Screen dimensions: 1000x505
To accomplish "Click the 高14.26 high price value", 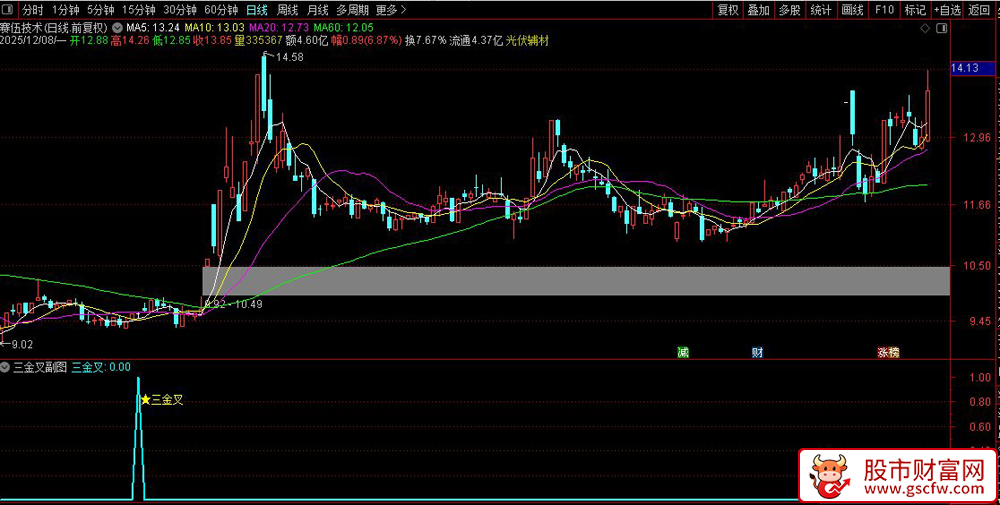I will (130, 40).
